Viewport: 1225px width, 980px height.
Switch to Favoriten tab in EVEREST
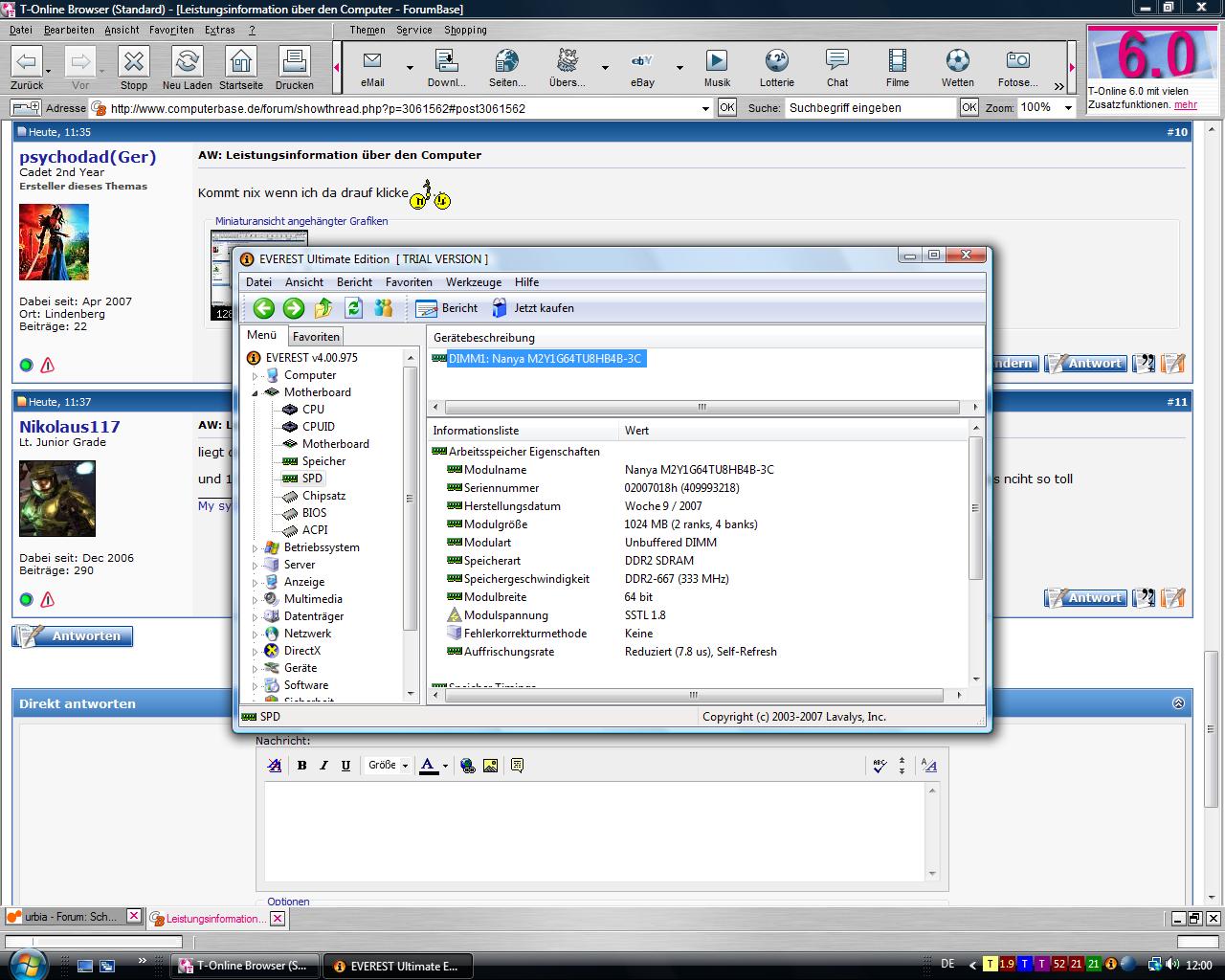(x=316, y=337)
